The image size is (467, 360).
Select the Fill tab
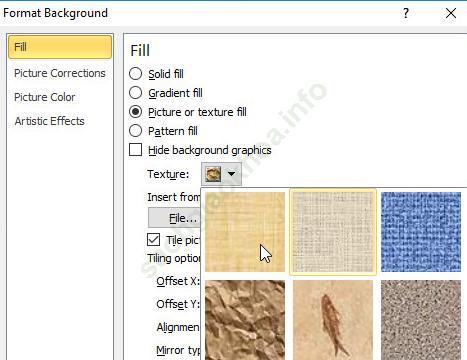60,47
